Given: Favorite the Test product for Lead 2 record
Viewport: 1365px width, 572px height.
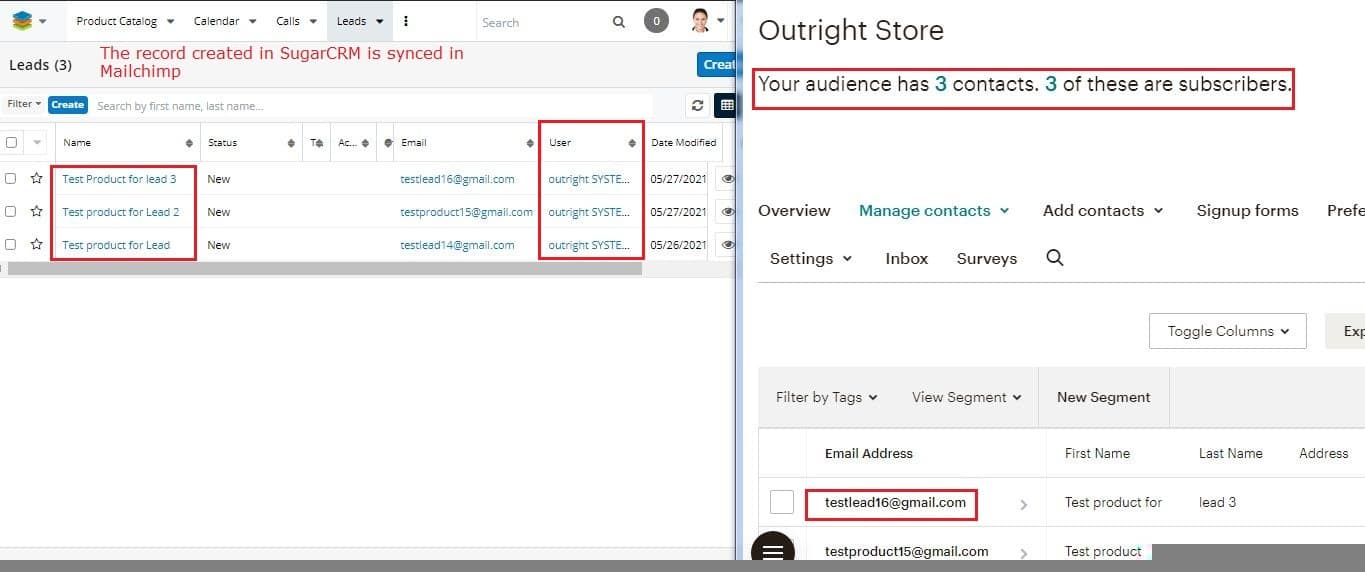Looking at the screenshot, I should tap(37, 212).
